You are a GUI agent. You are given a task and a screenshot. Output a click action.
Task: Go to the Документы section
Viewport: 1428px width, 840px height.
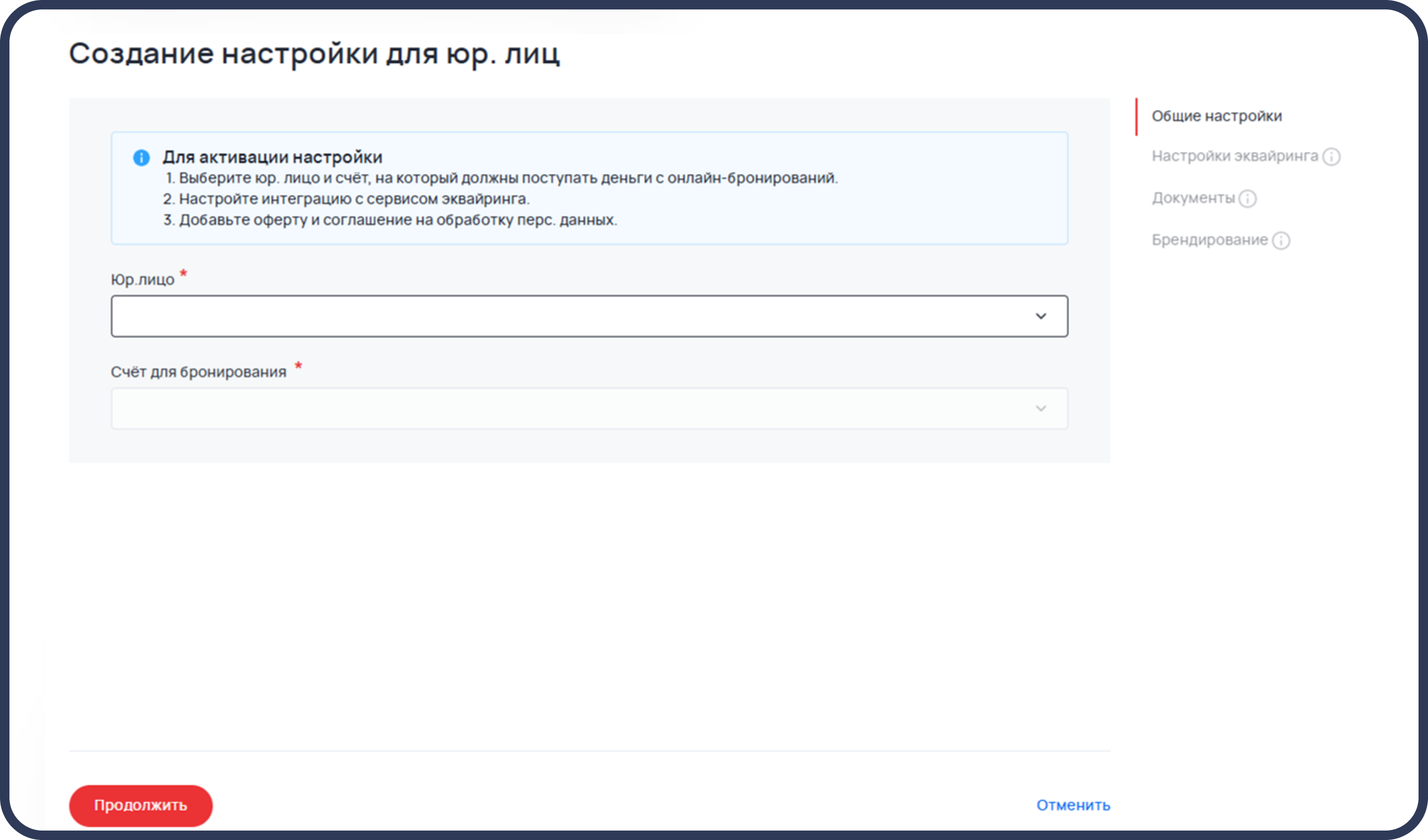click(1193, 198)
